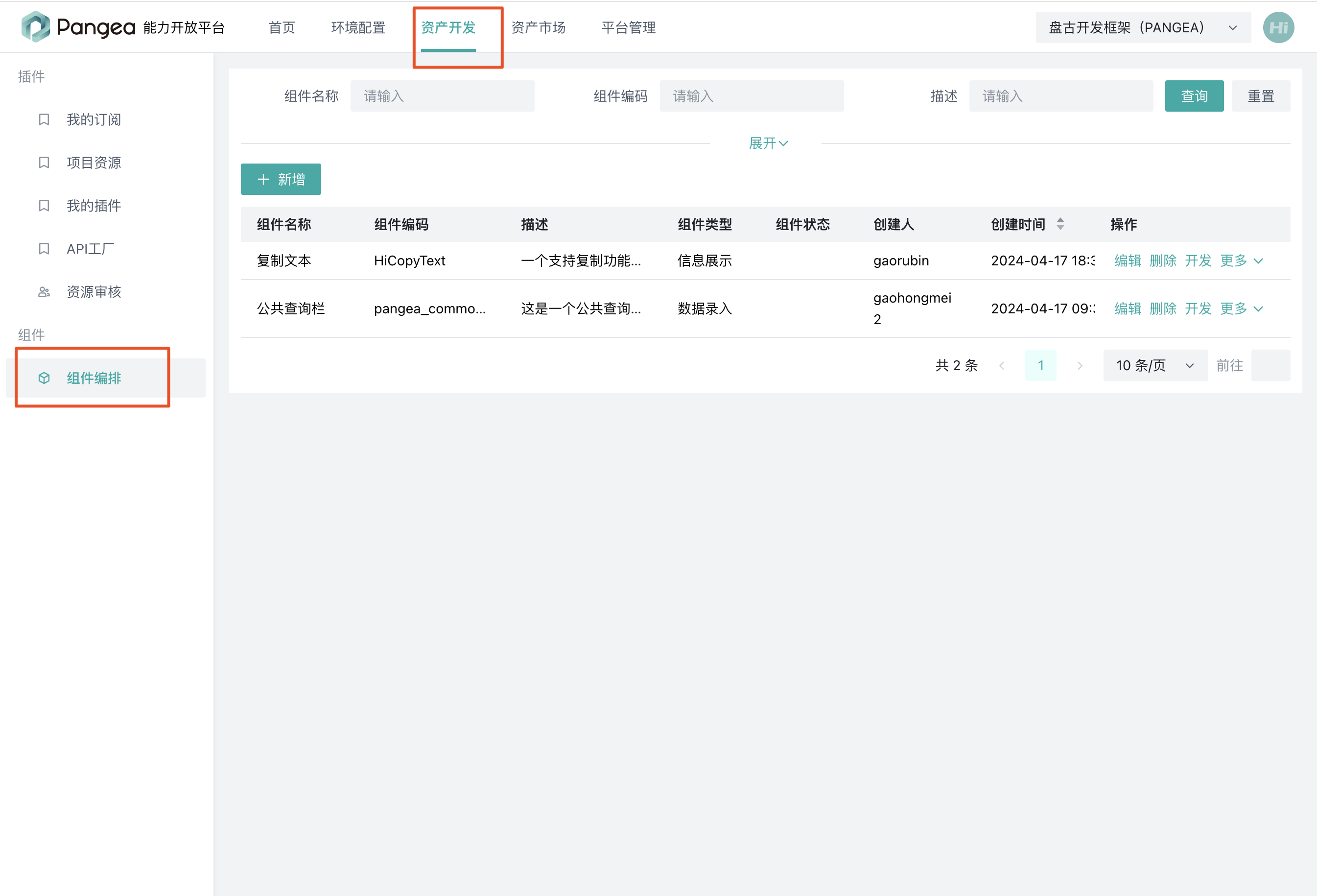The image size is (1317, 896).
Task: Focus the 组件编码 input field
Action: click(752, 96)
